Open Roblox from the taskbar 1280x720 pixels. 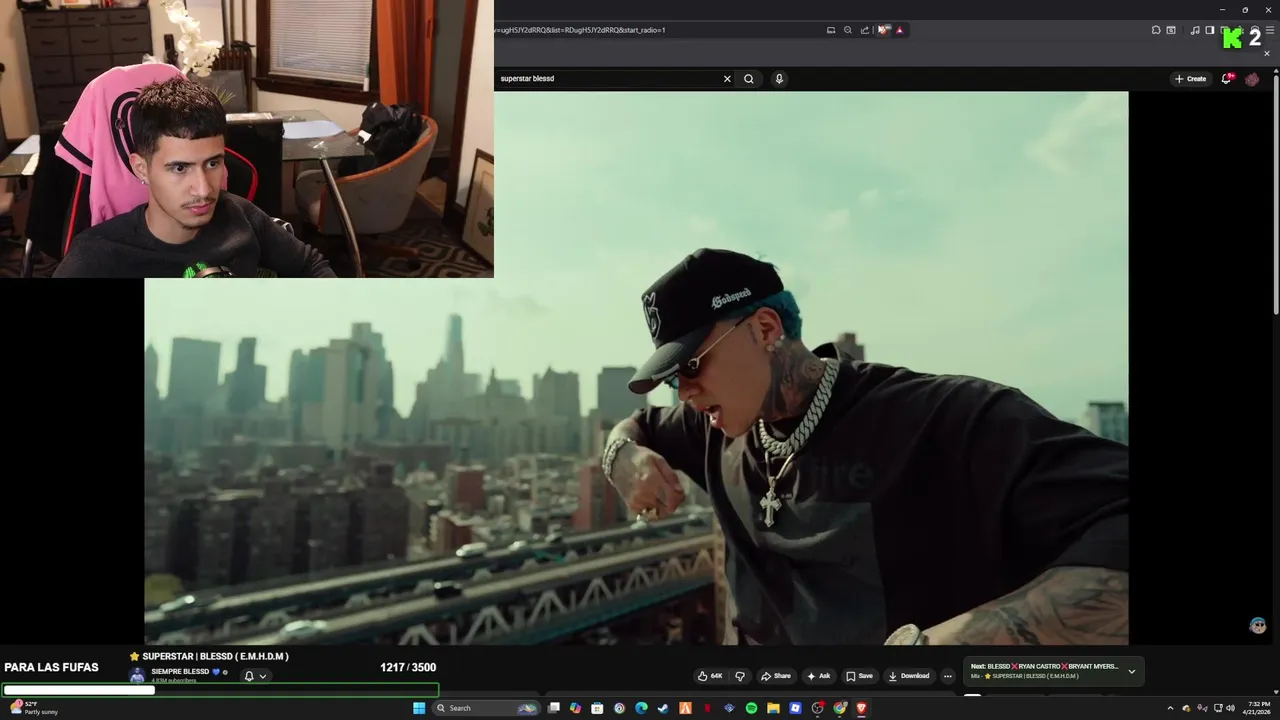tap(795, 708)
